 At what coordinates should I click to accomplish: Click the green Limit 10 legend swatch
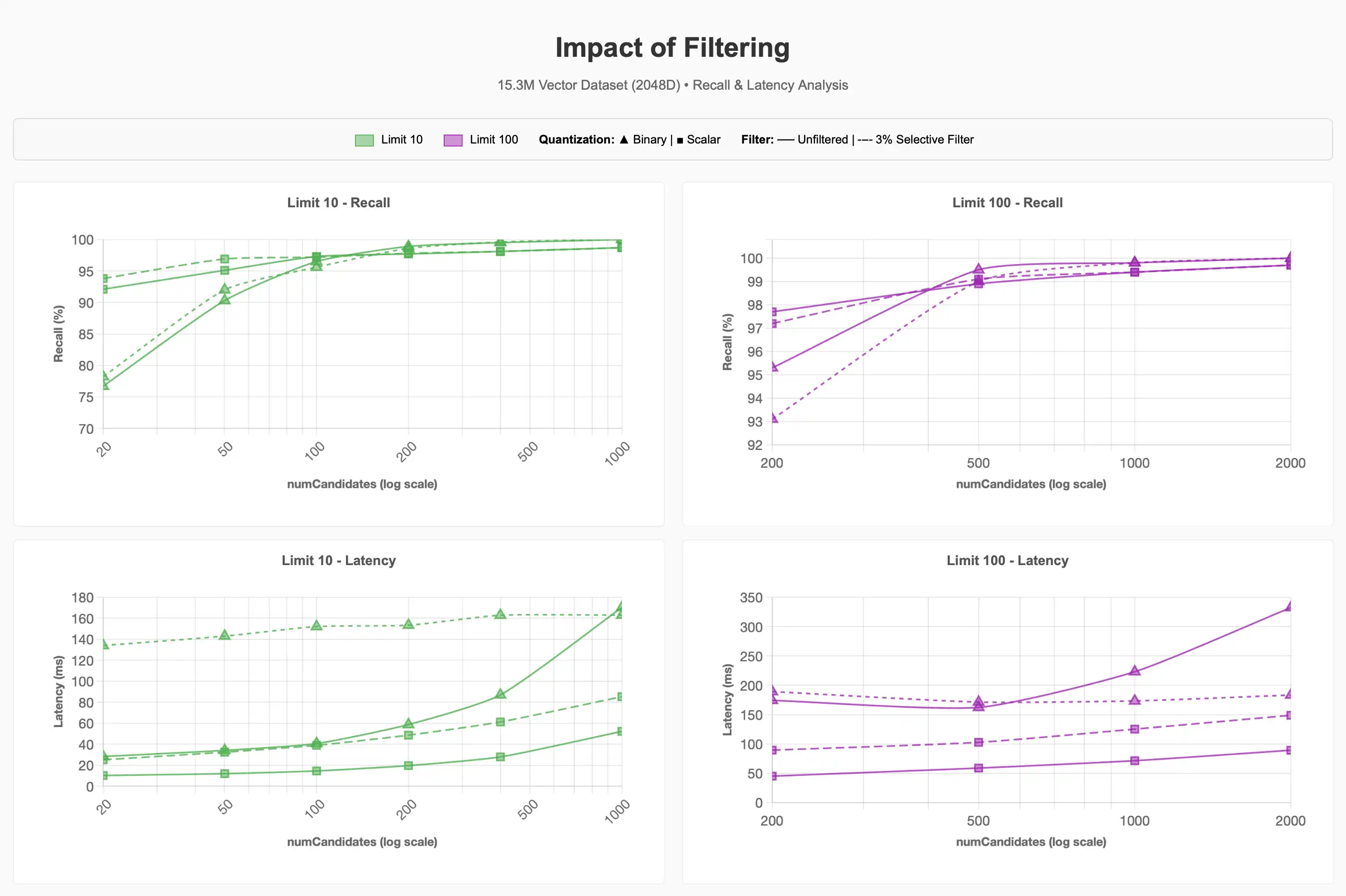point(364,140)
